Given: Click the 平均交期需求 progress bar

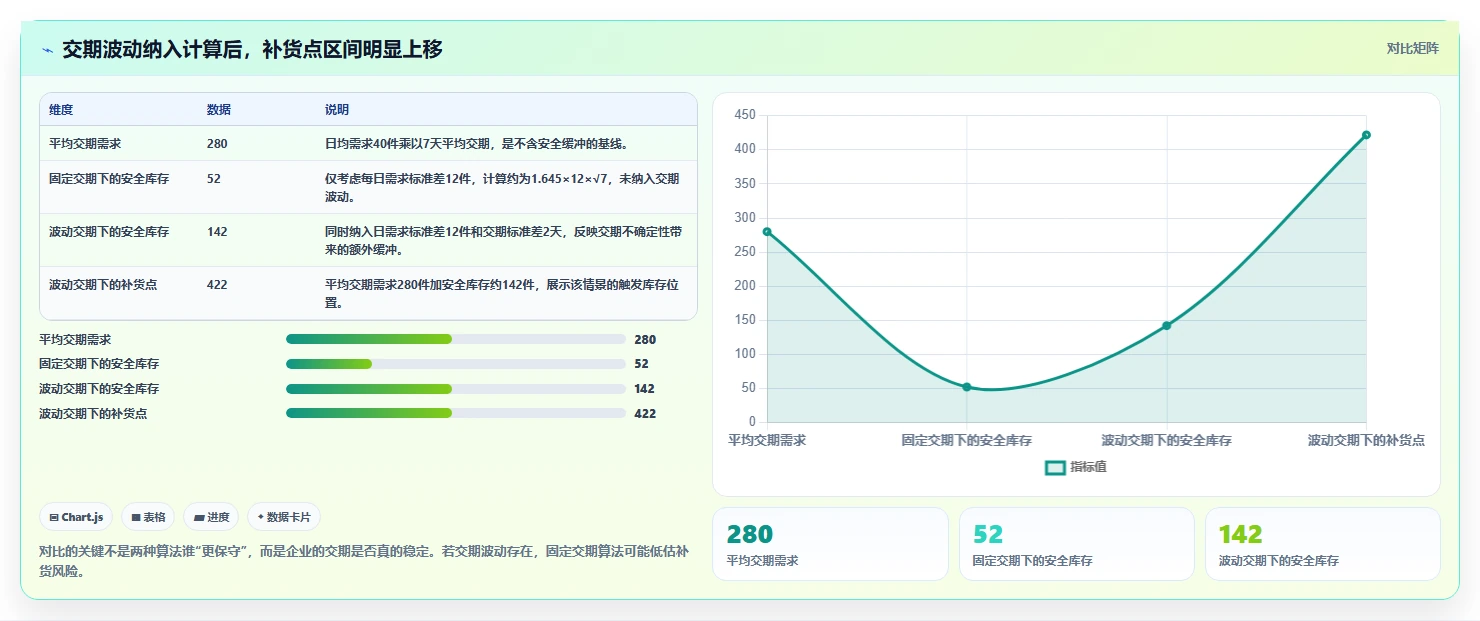Looking at the screenshot, I should click(x=455, y=339).
